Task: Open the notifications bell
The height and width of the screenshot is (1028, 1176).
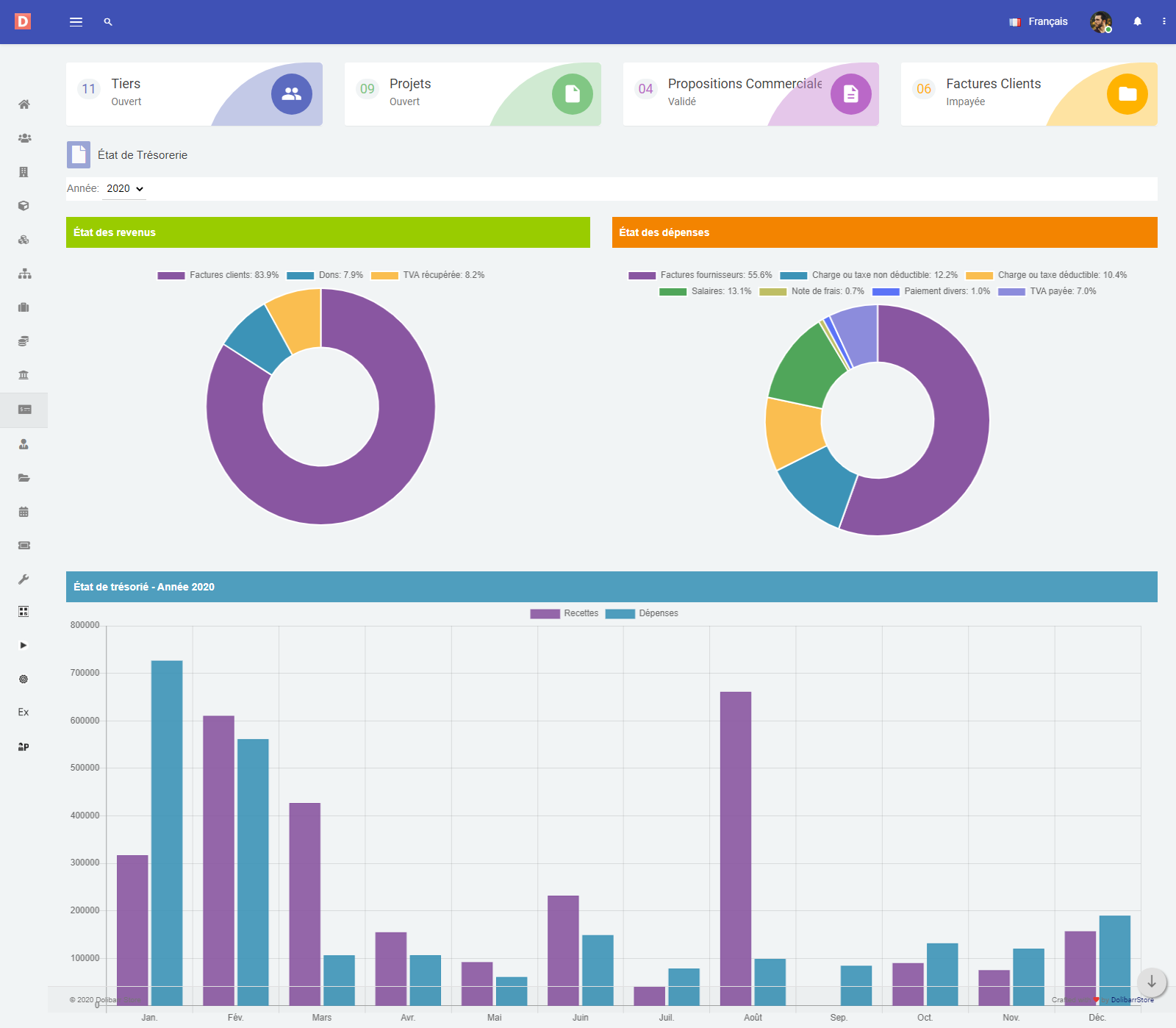Action: (x=1137, y=22)
